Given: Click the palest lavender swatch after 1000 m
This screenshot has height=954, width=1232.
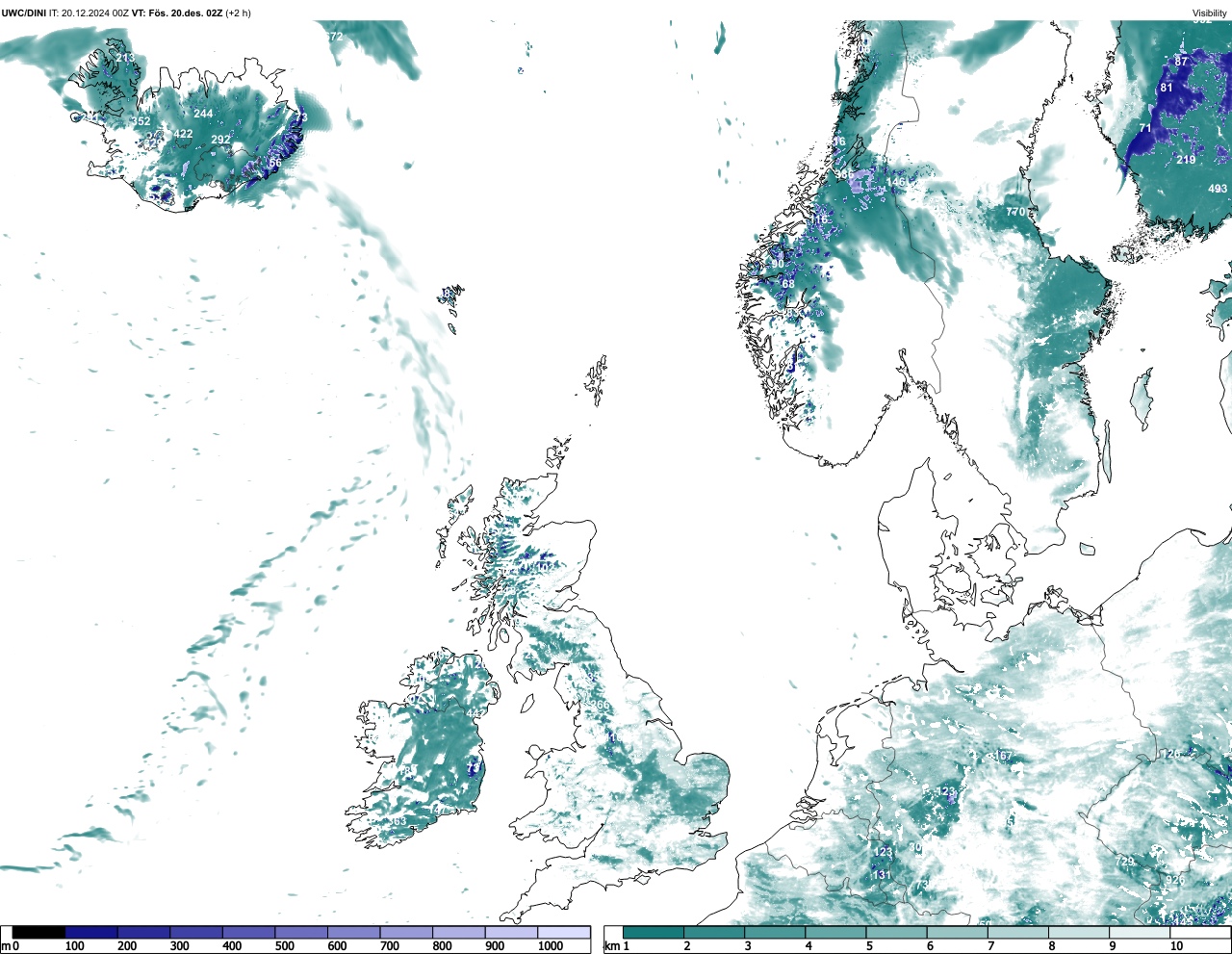Looking at the screenshot, I should pos(564,933).
